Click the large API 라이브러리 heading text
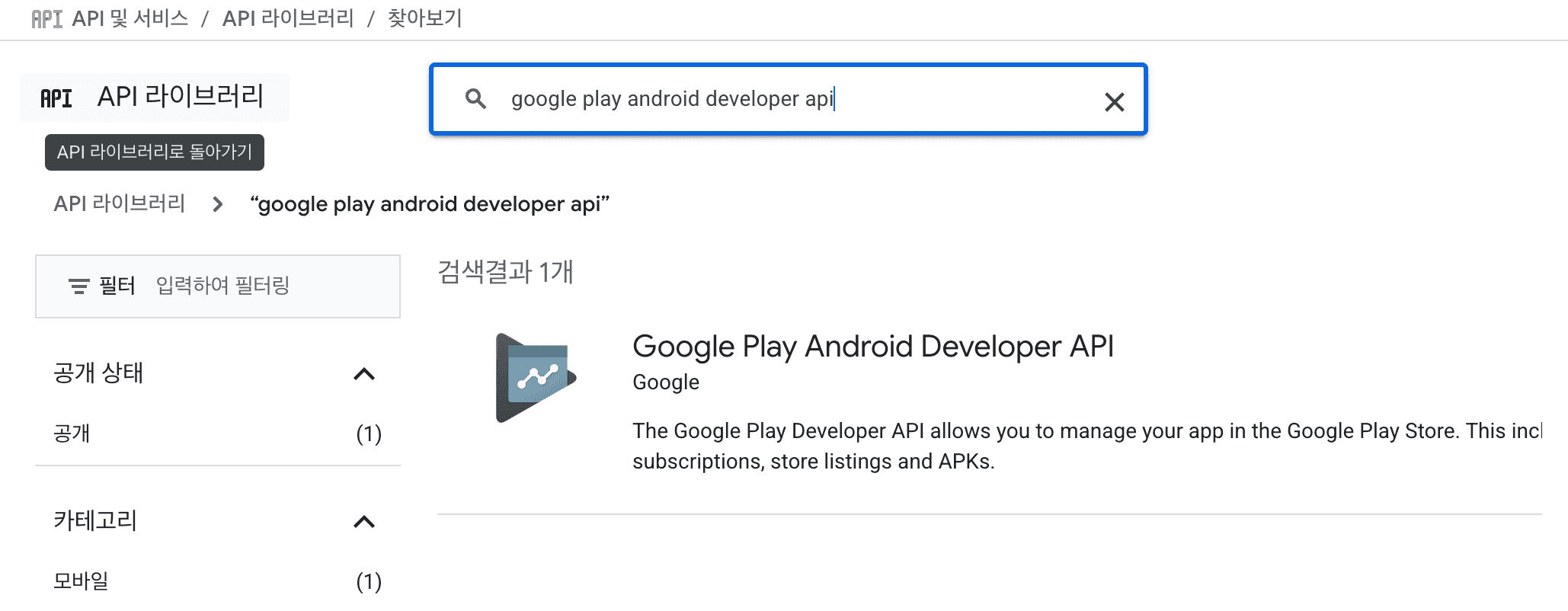Viewport: 1568px width, 611px height. 181,97
